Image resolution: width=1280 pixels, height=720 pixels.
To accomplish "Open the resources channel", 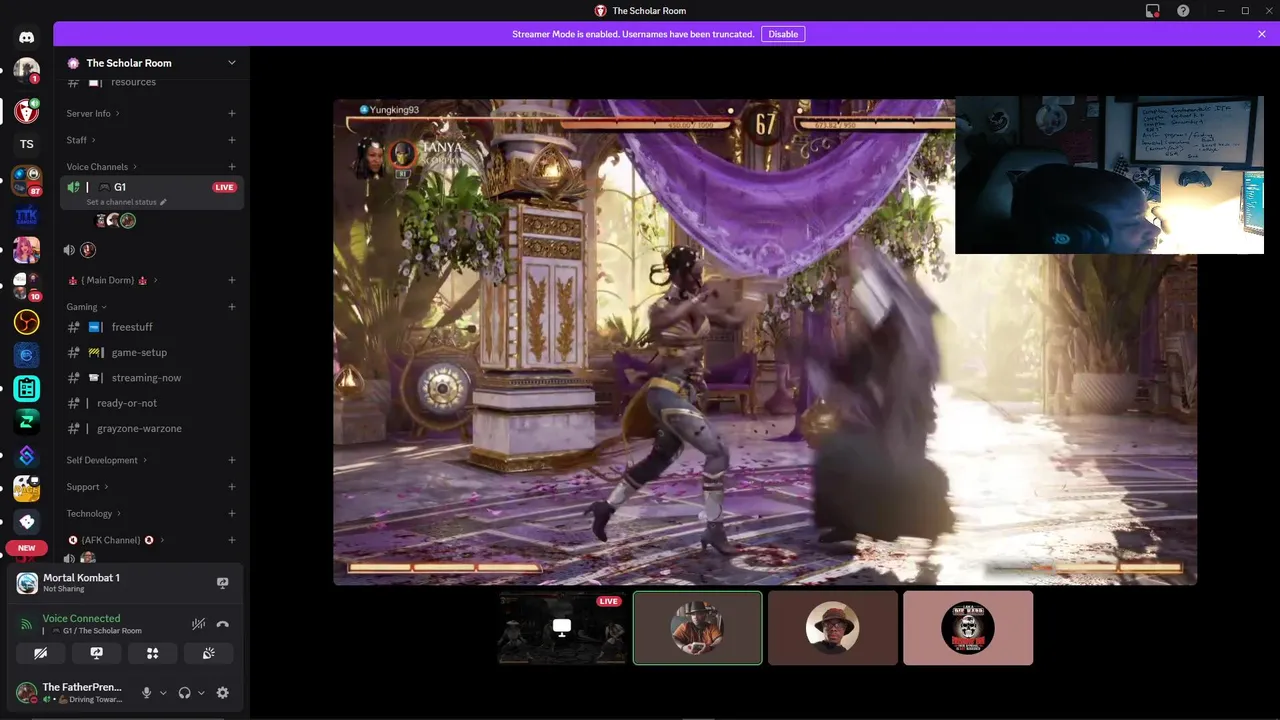I will tap(151, 82).
